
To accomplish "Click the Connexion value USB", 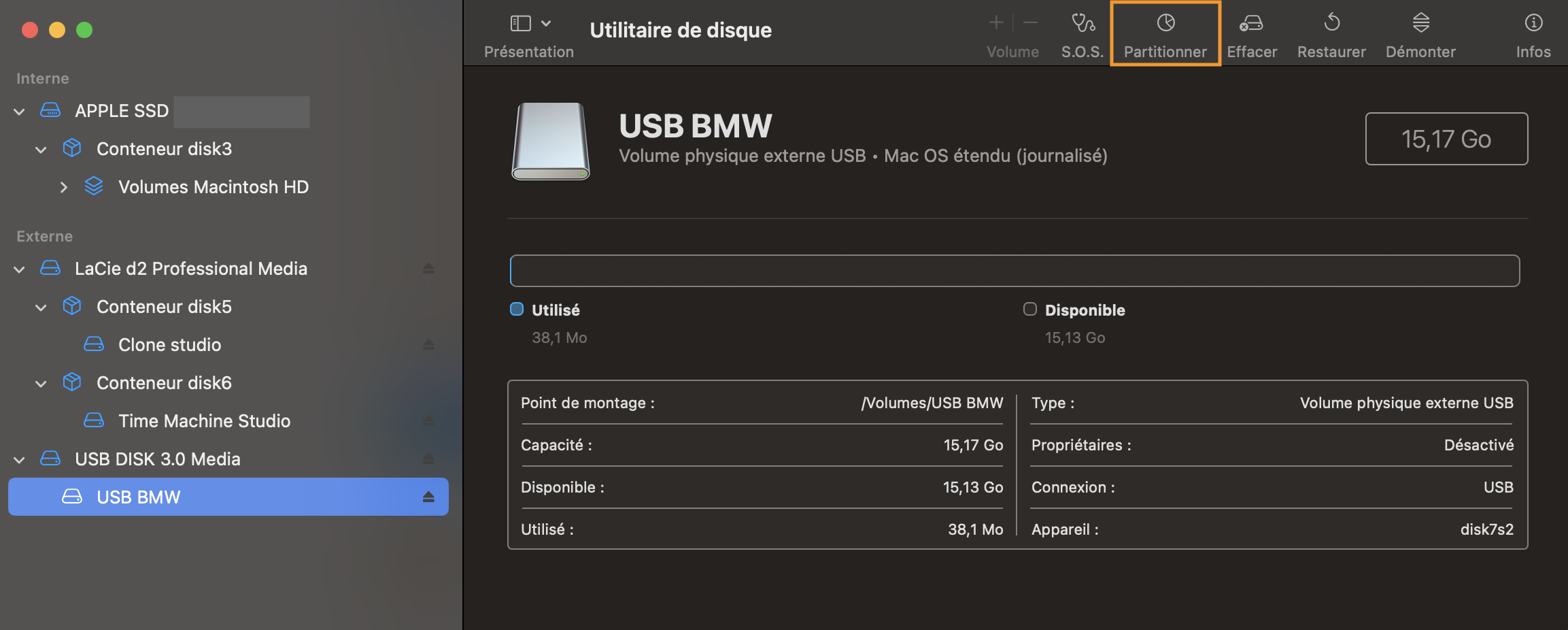I will click(1499, 487).
